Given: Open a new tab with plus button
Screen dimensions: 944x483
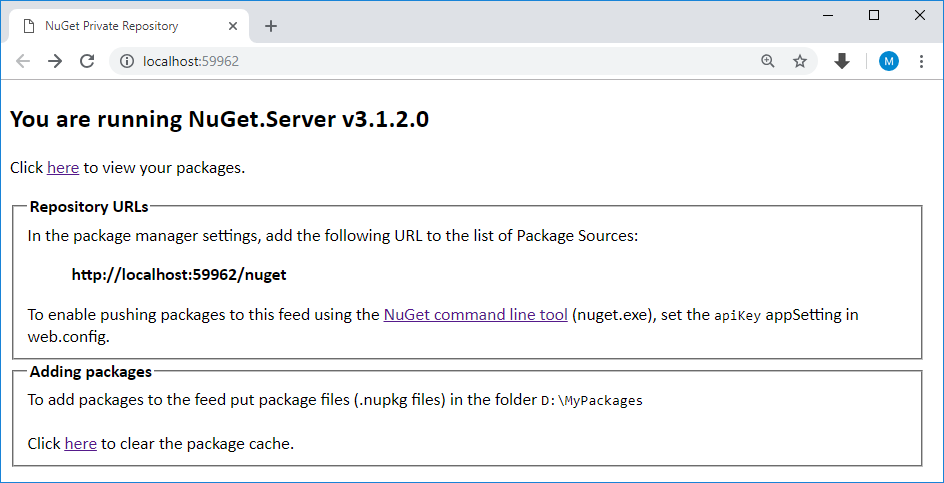Looking at the screenshot, I should pyautogui.click(x=271, y=26).
